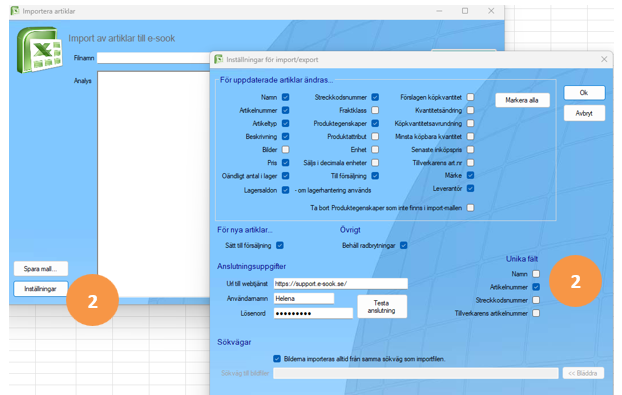The height and width of the screenshot is (395, 622).
Task: Enable Minsta köpbara kvantitet checkbox
Action: 470,136
